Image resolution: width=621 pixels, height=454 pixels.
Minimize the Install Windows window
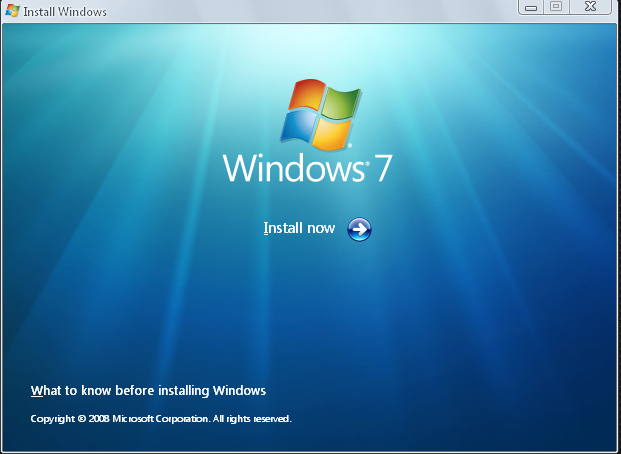coord(531,7)
